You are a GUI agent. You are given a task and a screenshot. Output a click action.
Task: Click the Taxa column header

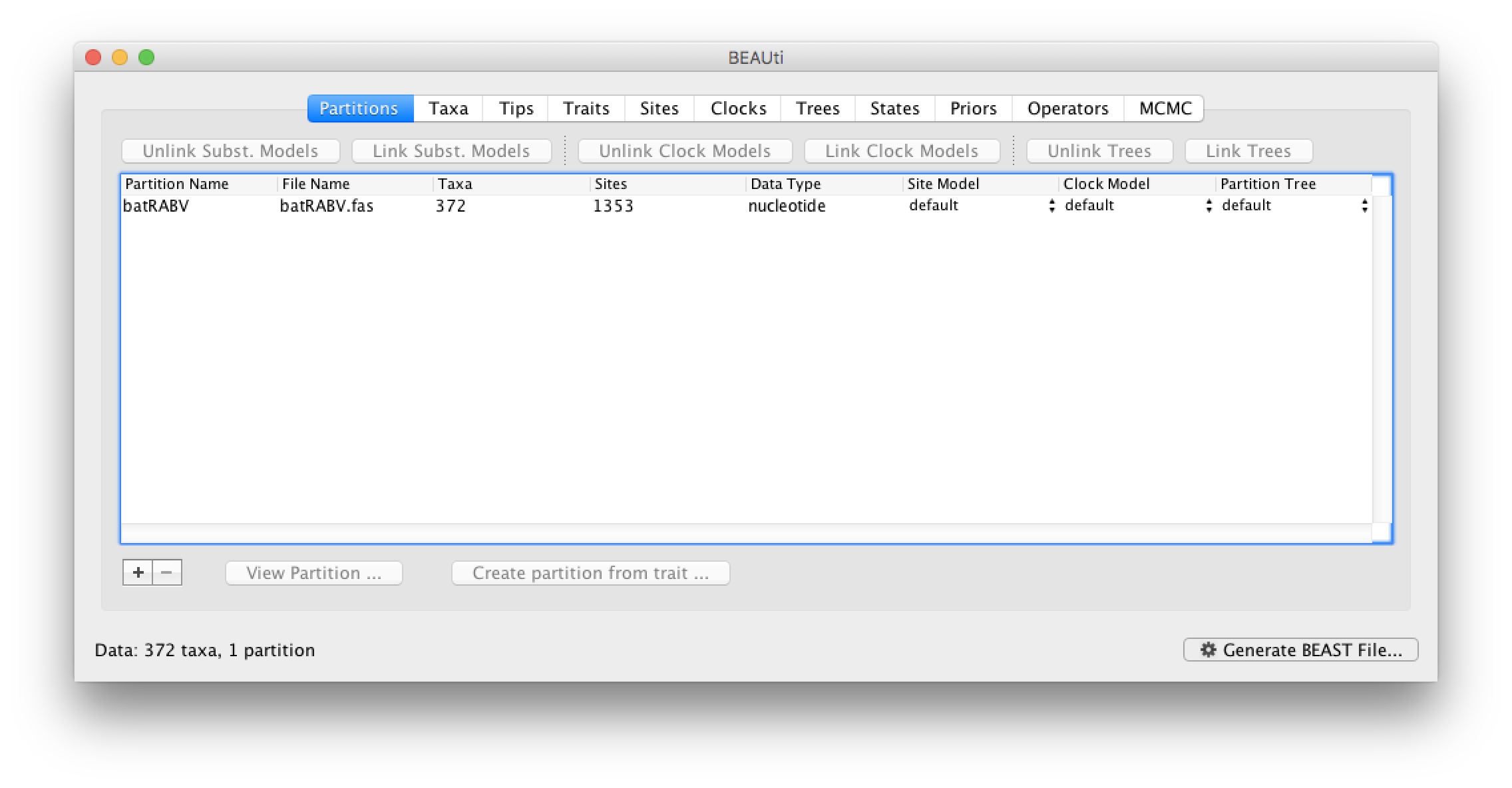pos(512,184)
